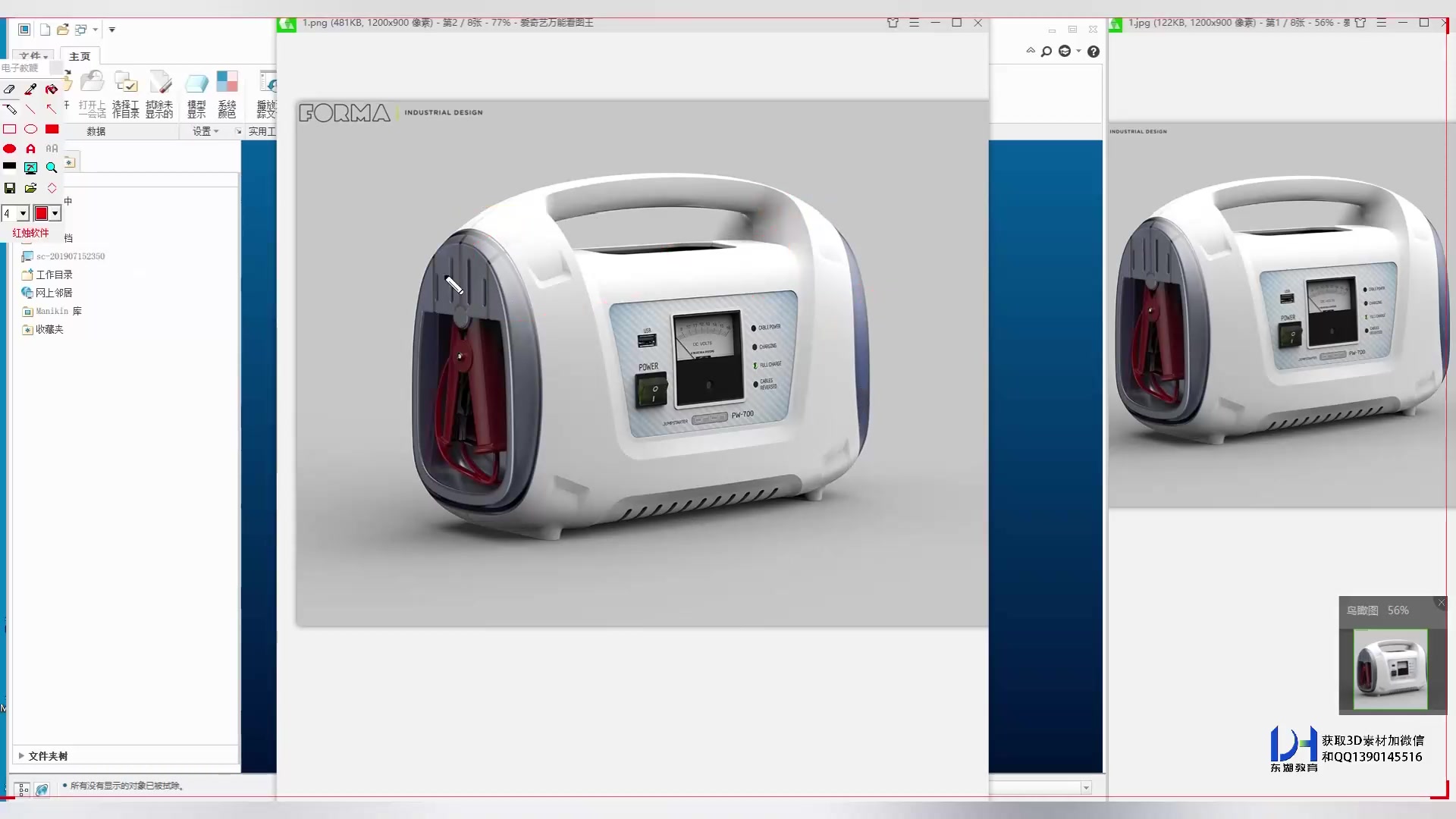Viewport: 1456px width, 819px height.
Task: Click green app icon of 1.png viewer
Action: click(287, 24)
